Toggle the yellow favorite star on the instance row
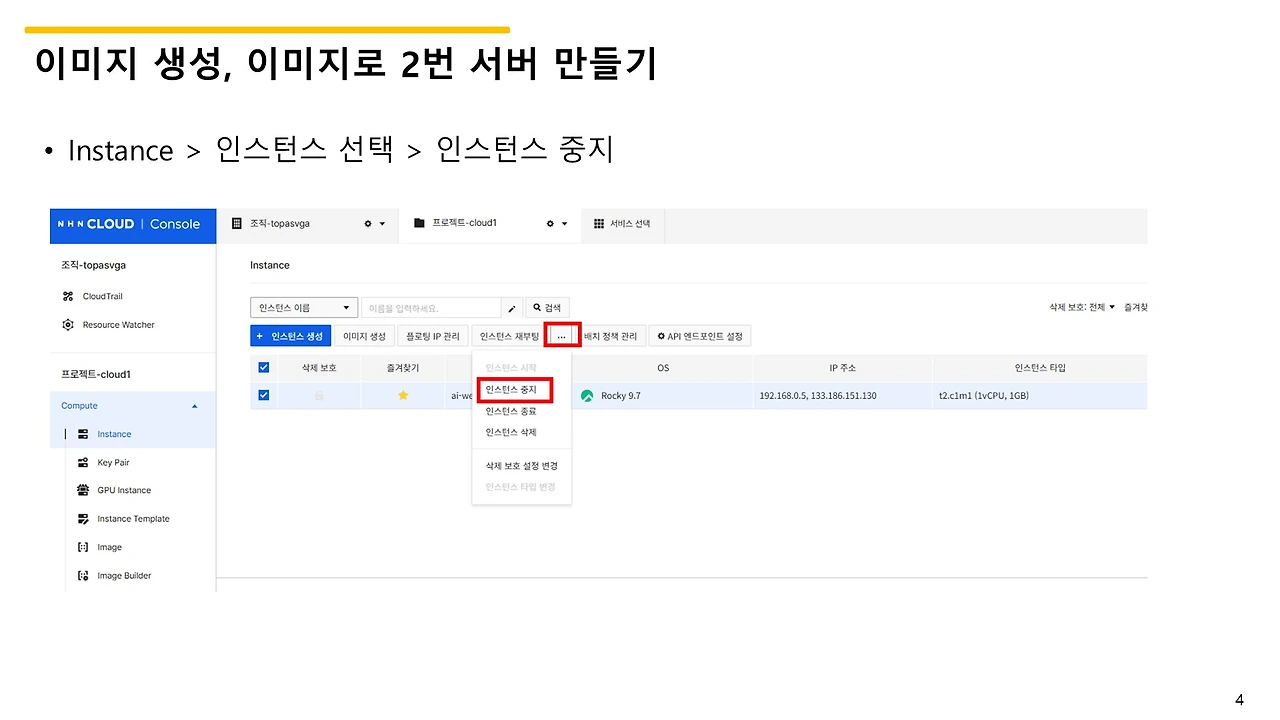Image resolution: width=1280 pixels, height=720 pixels. 403,395
